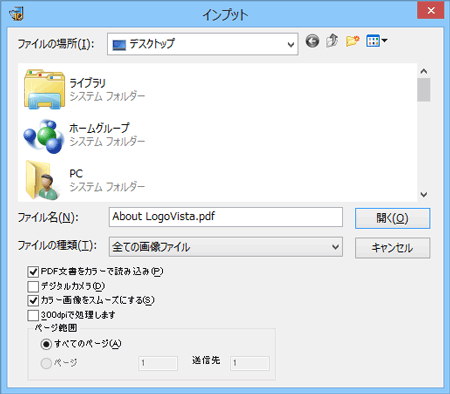The width and height of the screenshot is (450, 394).
Task: Close the インプット dialog
Action: pos(431,10)
